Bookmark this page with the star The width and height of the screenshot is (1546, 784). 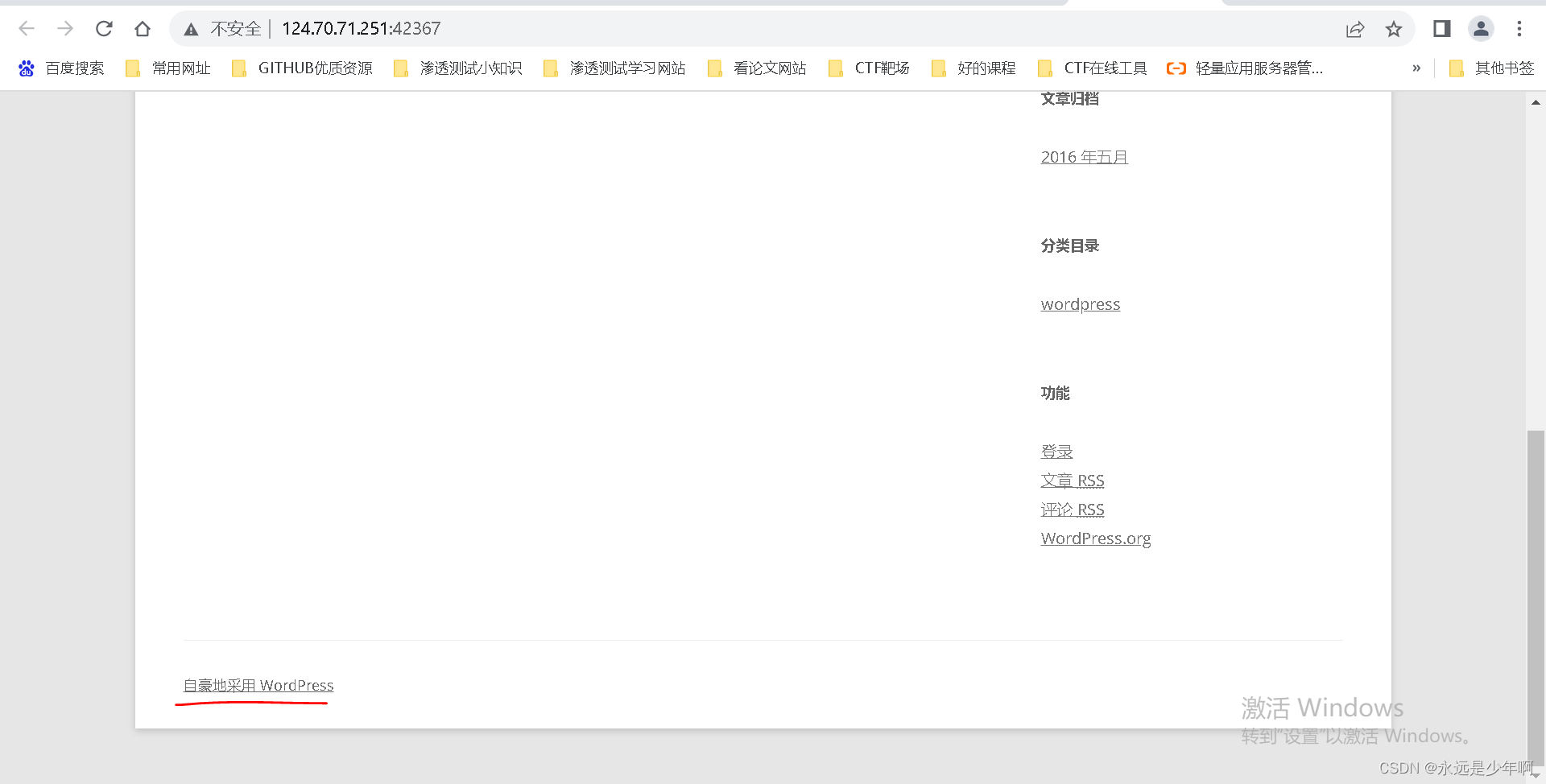click(x=1394, y=29)
